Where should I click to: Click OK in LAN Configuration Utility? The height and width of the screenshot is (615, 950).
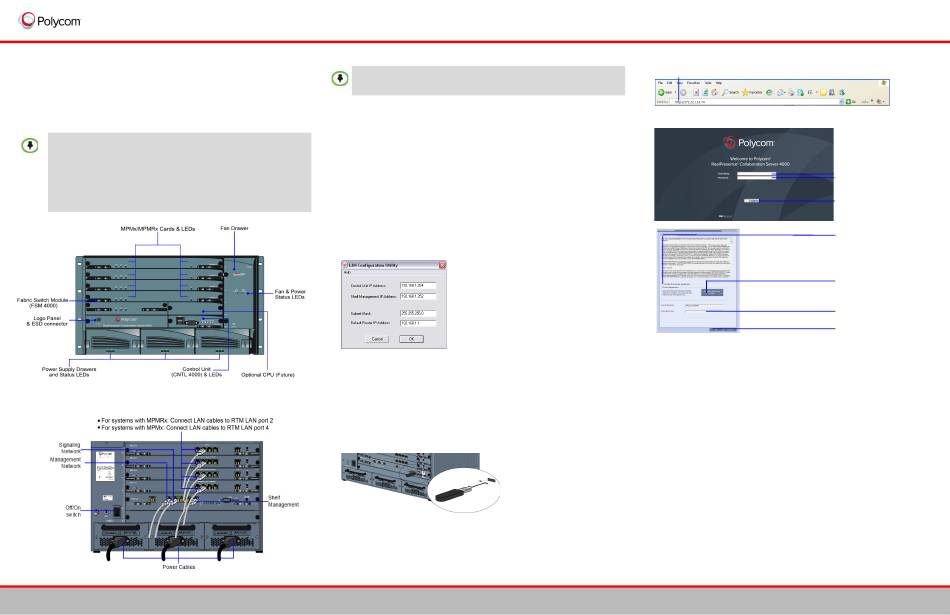click(x=411, y=339)
